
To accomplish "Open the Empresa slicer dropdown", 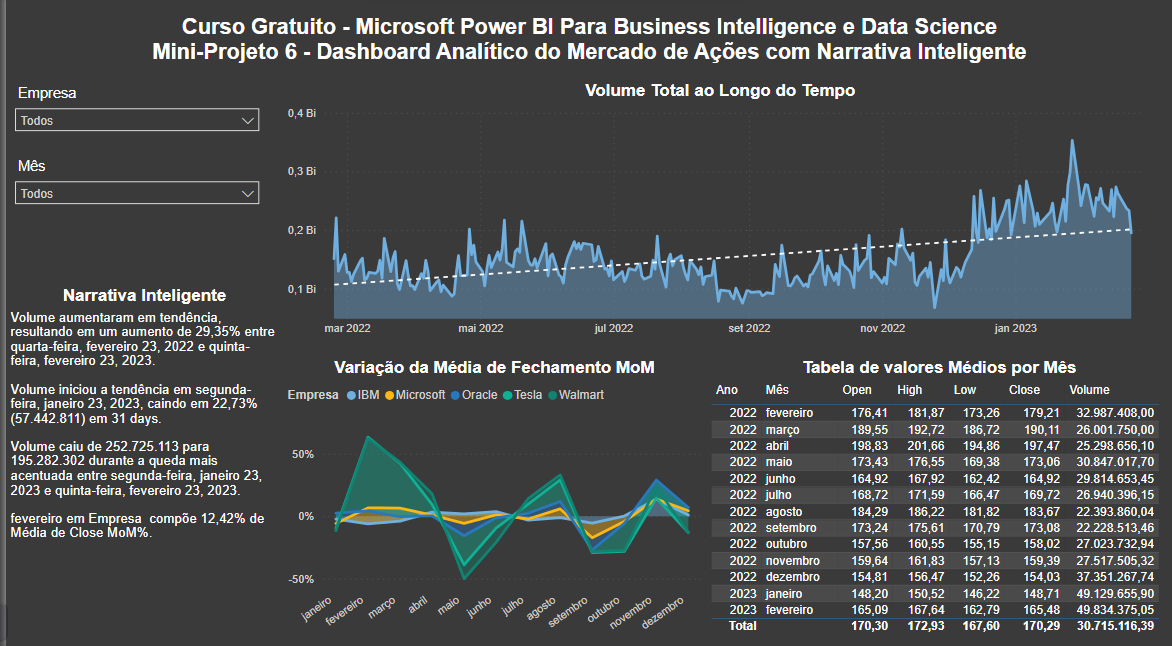I will click(x=137, y=121).
